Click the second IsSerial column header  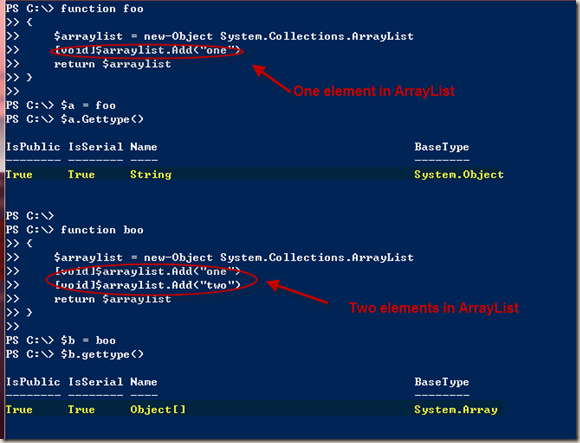(95, 382)
